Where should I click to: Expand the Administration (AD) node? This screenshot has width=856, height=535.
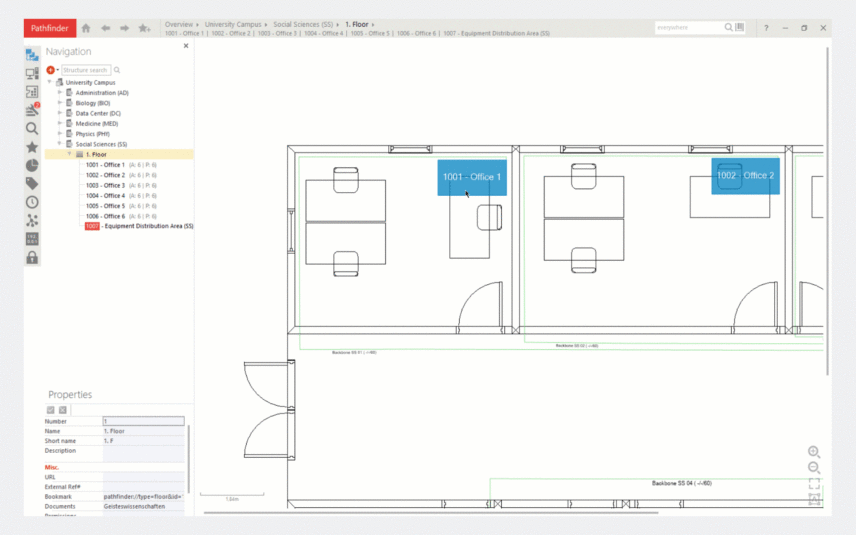click(60, 93)
